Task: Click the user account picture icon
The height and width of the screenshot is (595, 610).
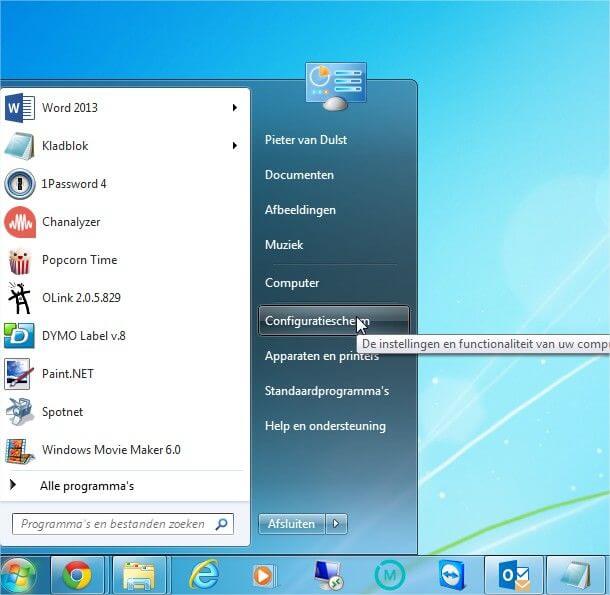Action: (336, 86)
